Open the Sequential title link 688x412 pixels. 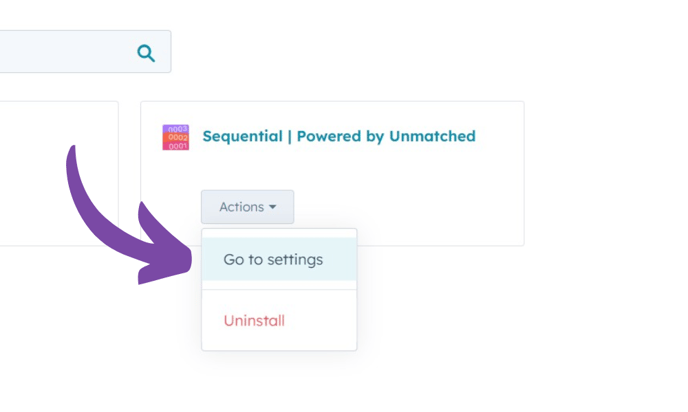[242, 136]
